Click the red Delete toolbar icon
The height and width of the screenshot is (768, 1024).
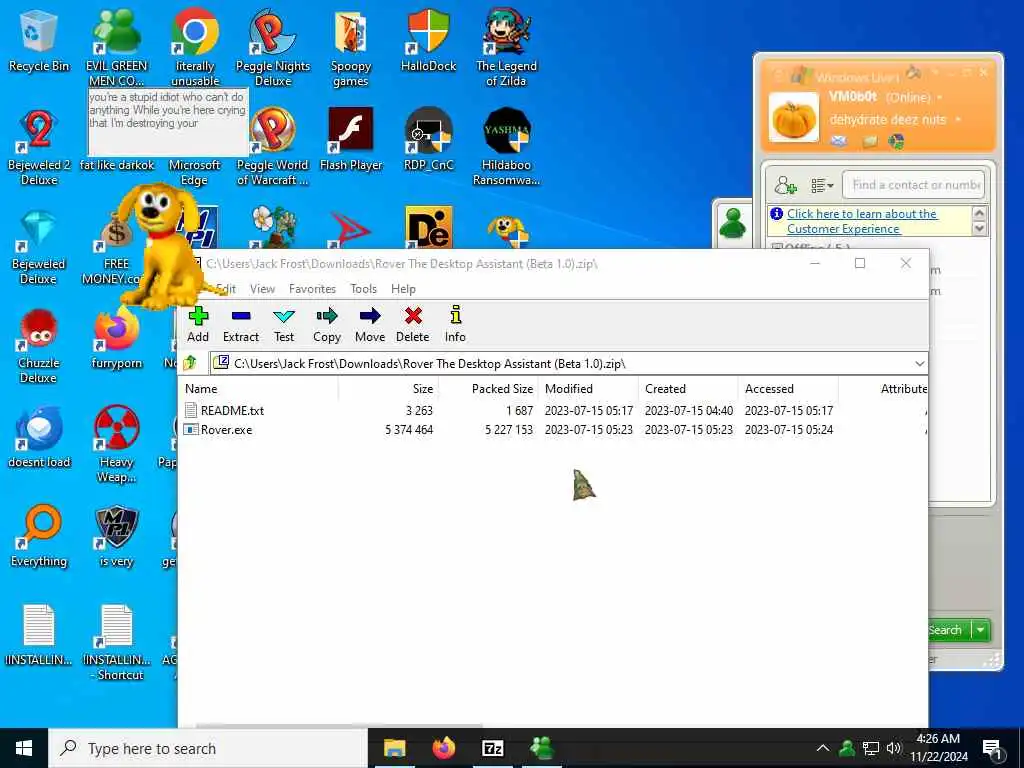pyautogui.click(x=413, y=325)
